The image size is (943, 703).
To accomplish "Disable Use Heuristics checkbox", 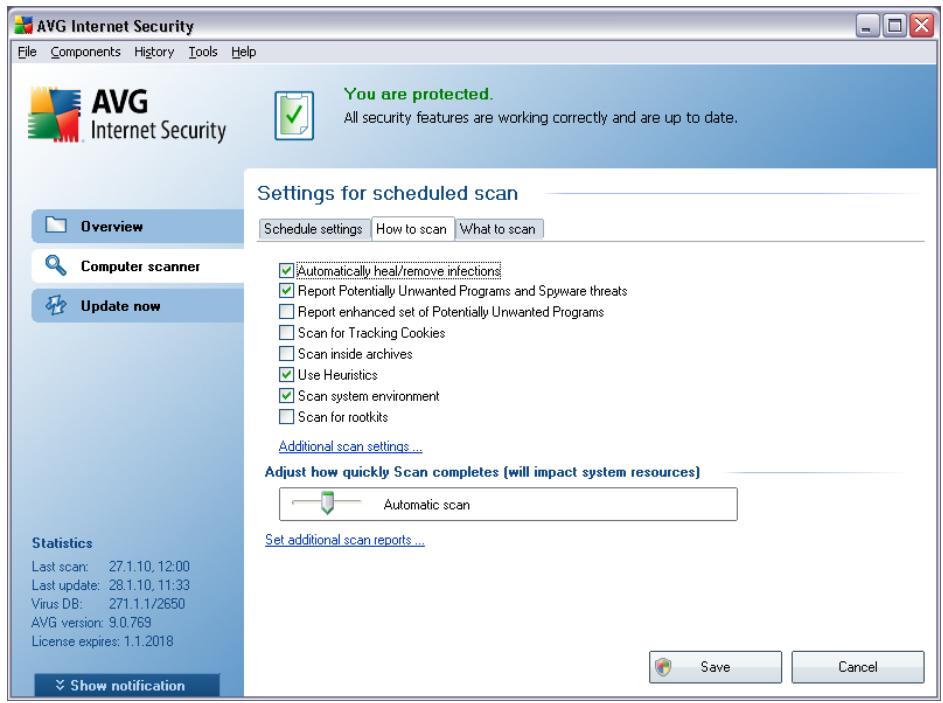I will pyautogui.click(x=286, y=375).
